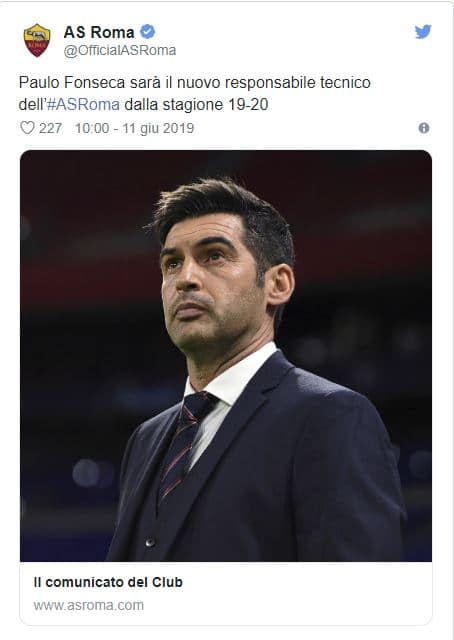Open the Twitter bird logo
The image size is (454, 640).
tap(423, 32)
